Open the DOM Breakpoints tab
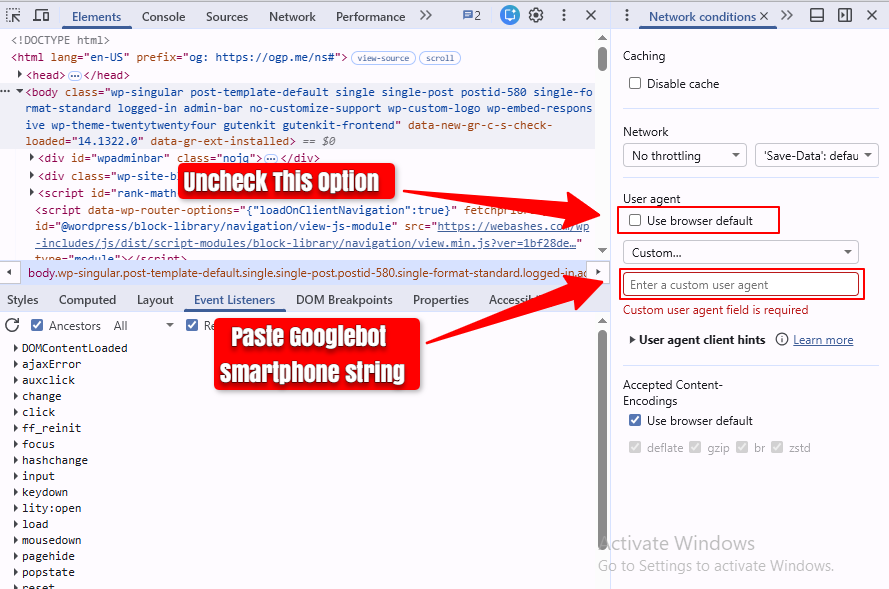 344,300
